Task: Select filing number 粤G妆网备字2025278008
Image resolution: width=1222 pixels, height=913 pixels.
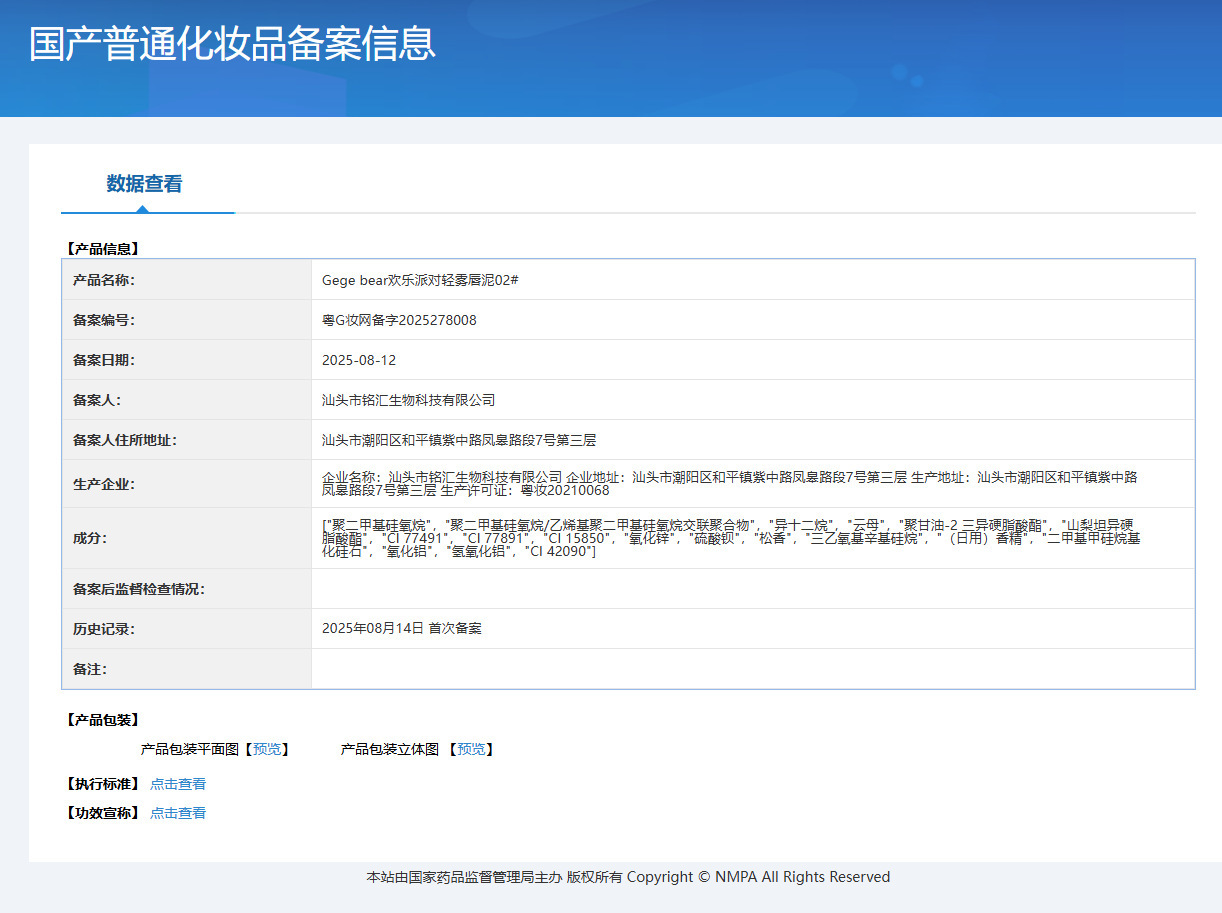Action: [x=399, y=320]
